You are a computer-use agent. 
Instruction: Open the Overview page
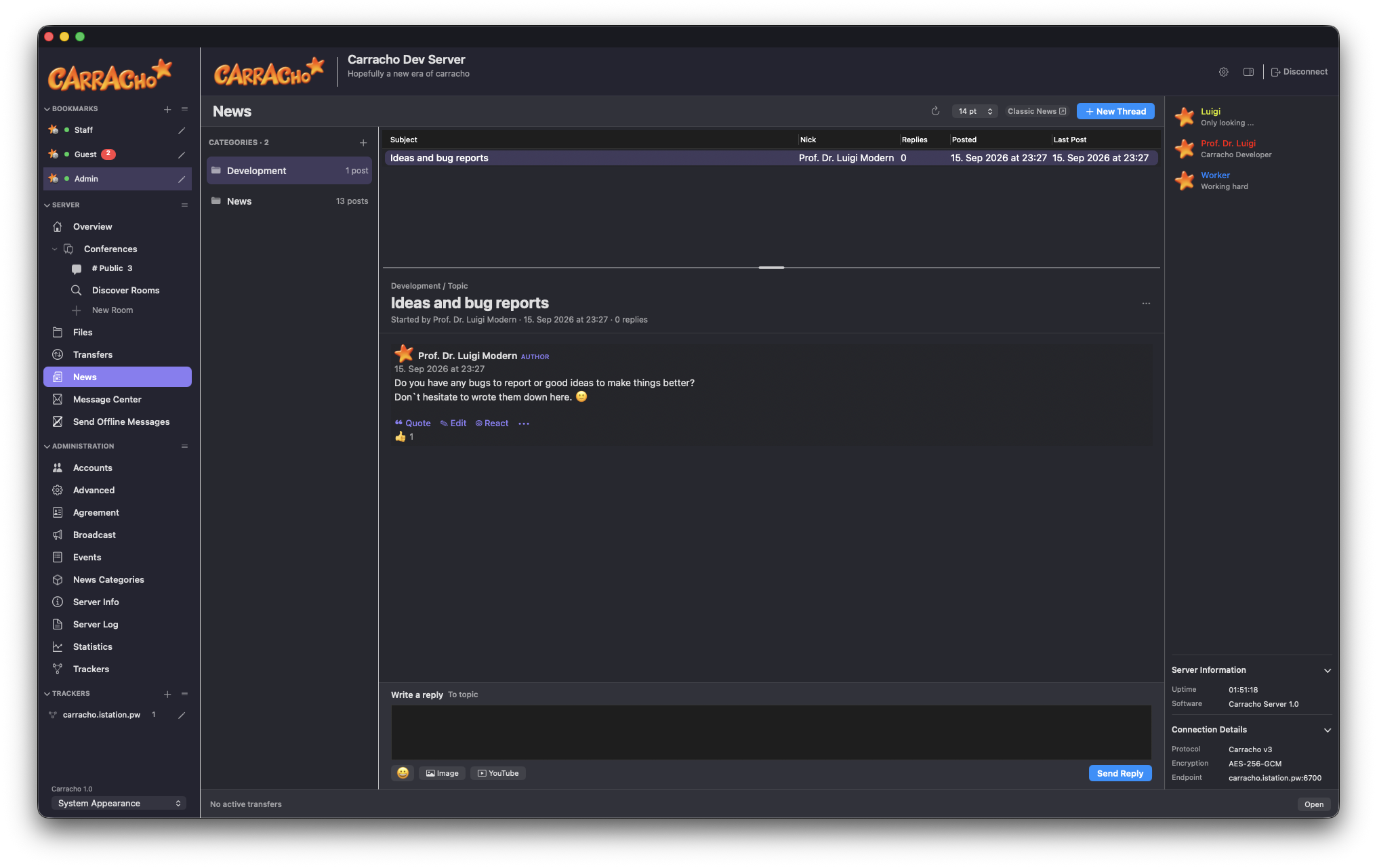pyautogui.click(x=117, y=227)
